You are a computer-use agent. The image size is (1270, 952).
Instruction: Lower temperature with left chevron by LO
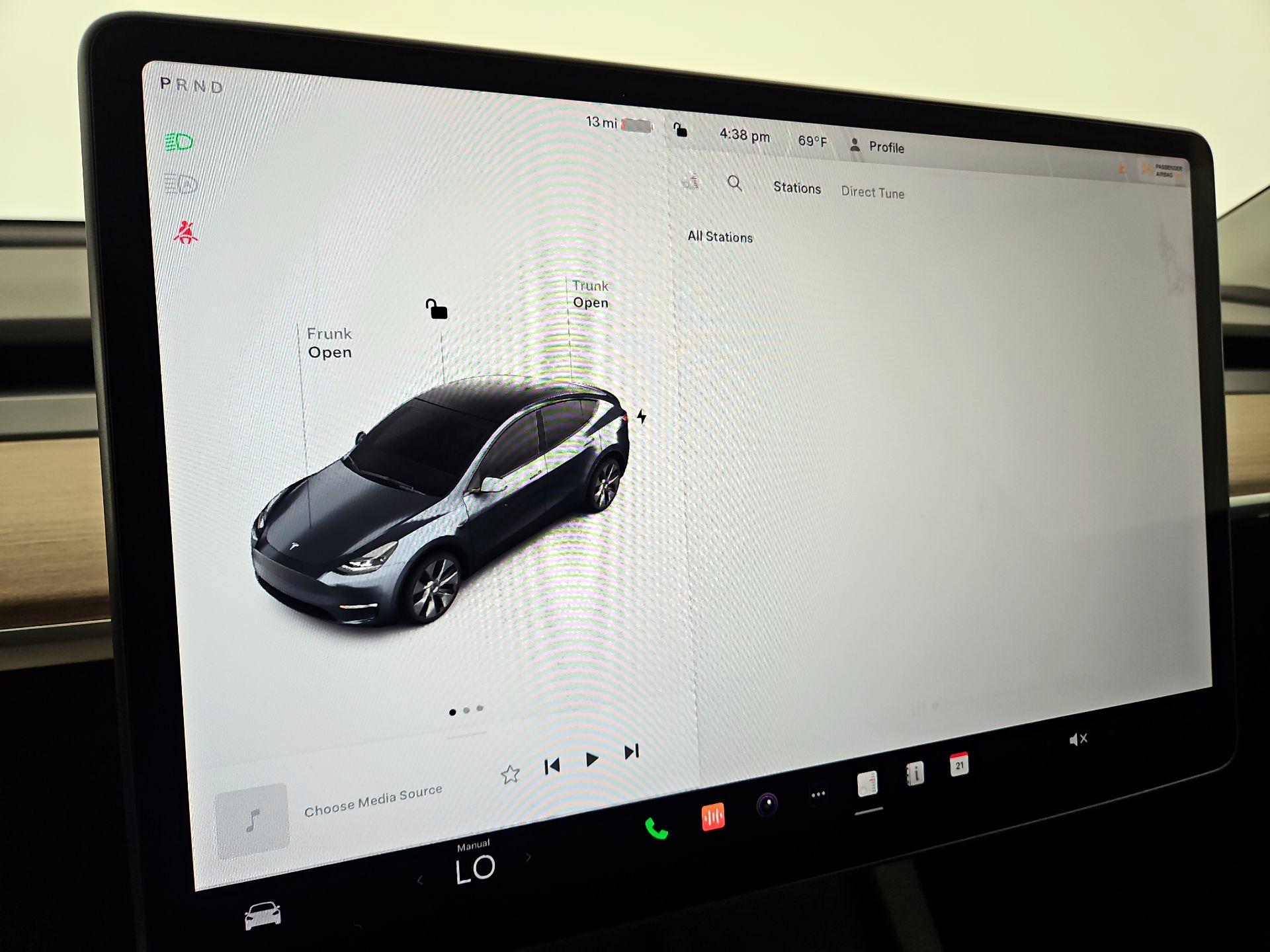[x=420, y=880]
